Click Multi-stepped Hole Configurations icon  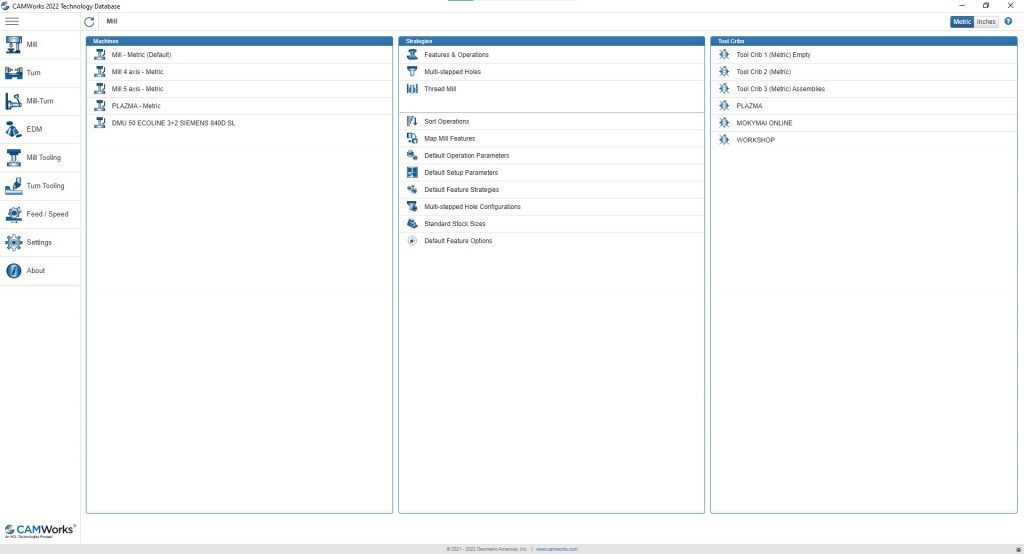coord(412,206)
